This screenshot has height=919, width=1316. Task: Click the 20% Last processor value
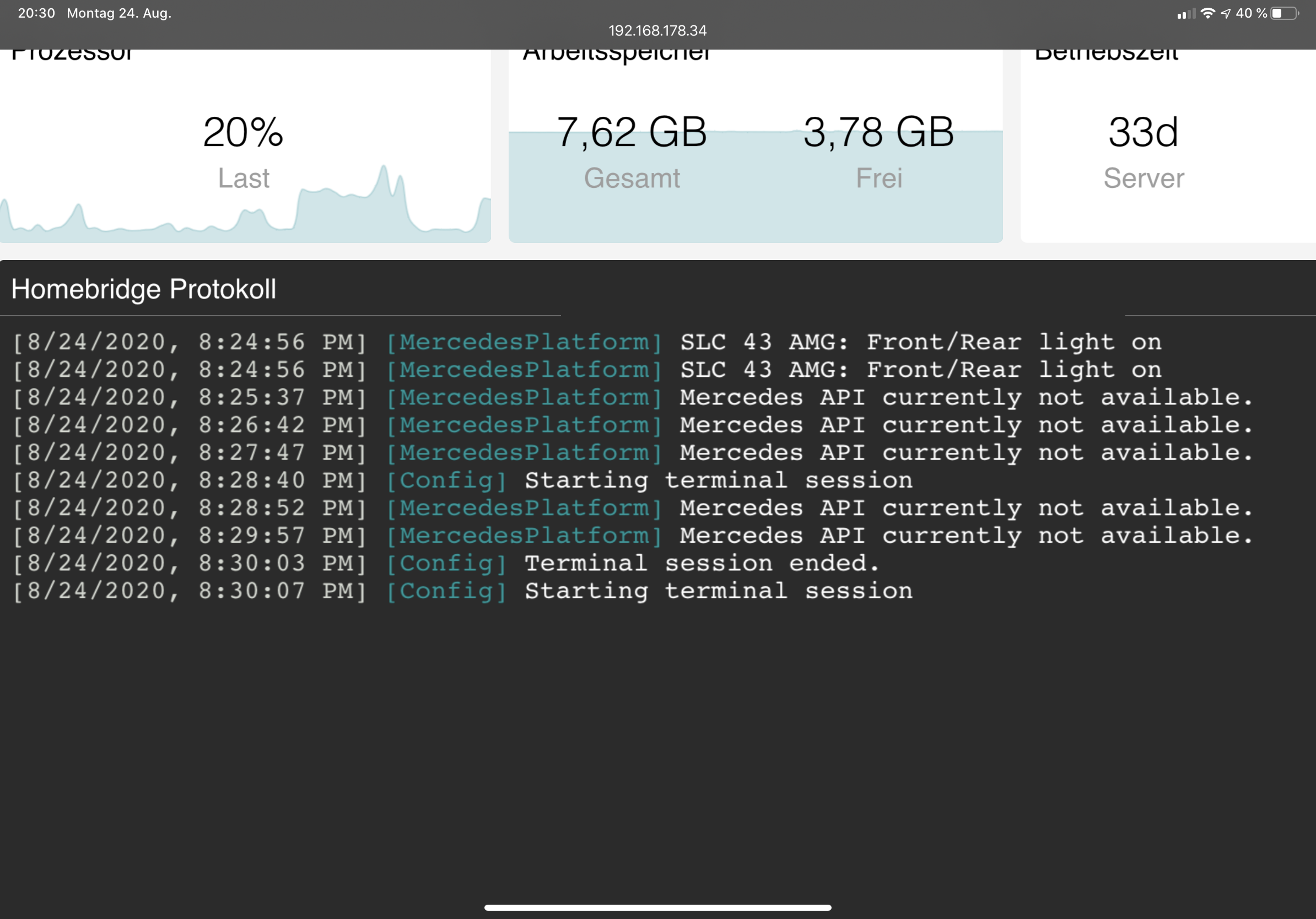(243, 133)
